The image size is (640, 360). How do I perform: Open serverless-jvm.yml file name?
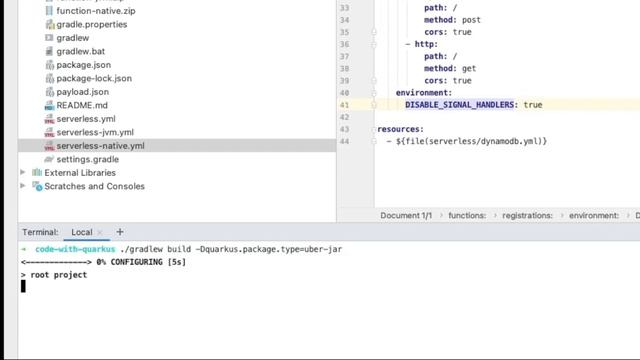(x=95, y=132)
